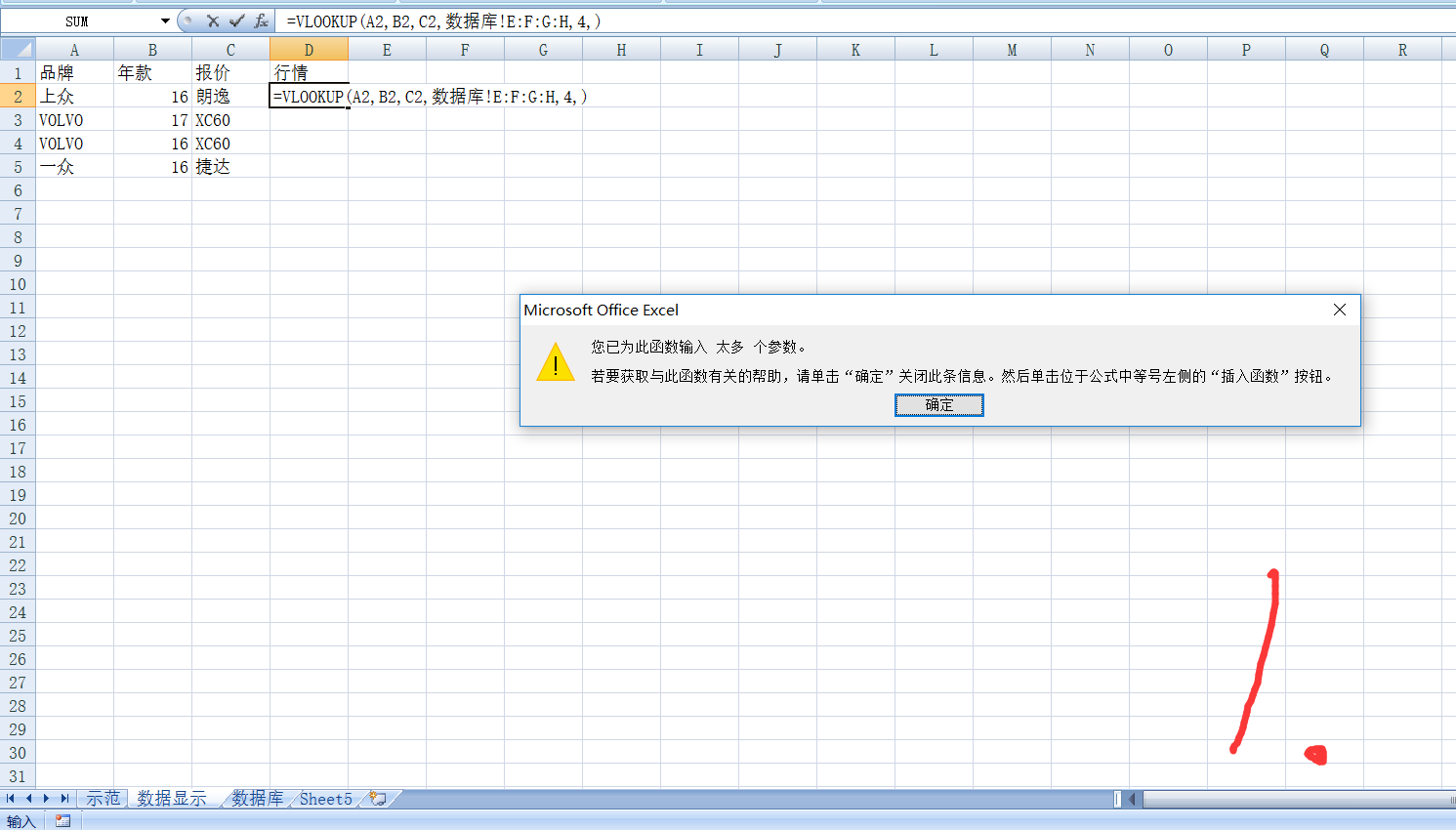The image size is (1456, 830).
Task: Click the Insert Worksheet icon after Sheet5
Action: [376, 798]
